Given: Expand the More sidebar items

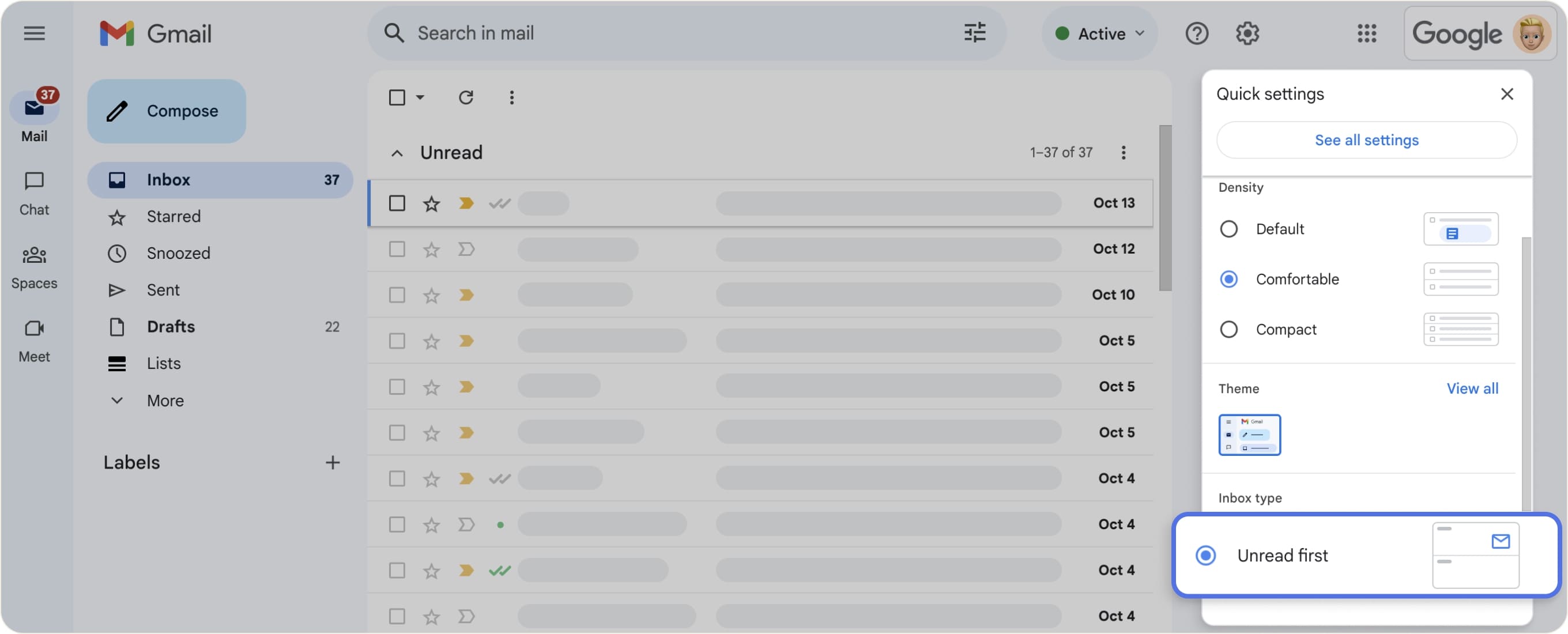Looking at the screenshot, I should click(165, 401).
